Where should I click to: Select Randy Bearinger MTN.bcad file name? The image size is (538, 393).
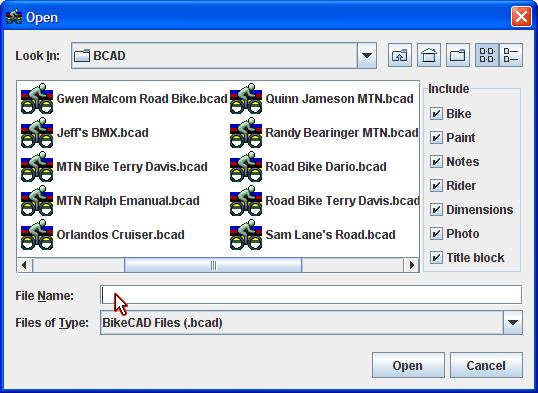(342, 132)
